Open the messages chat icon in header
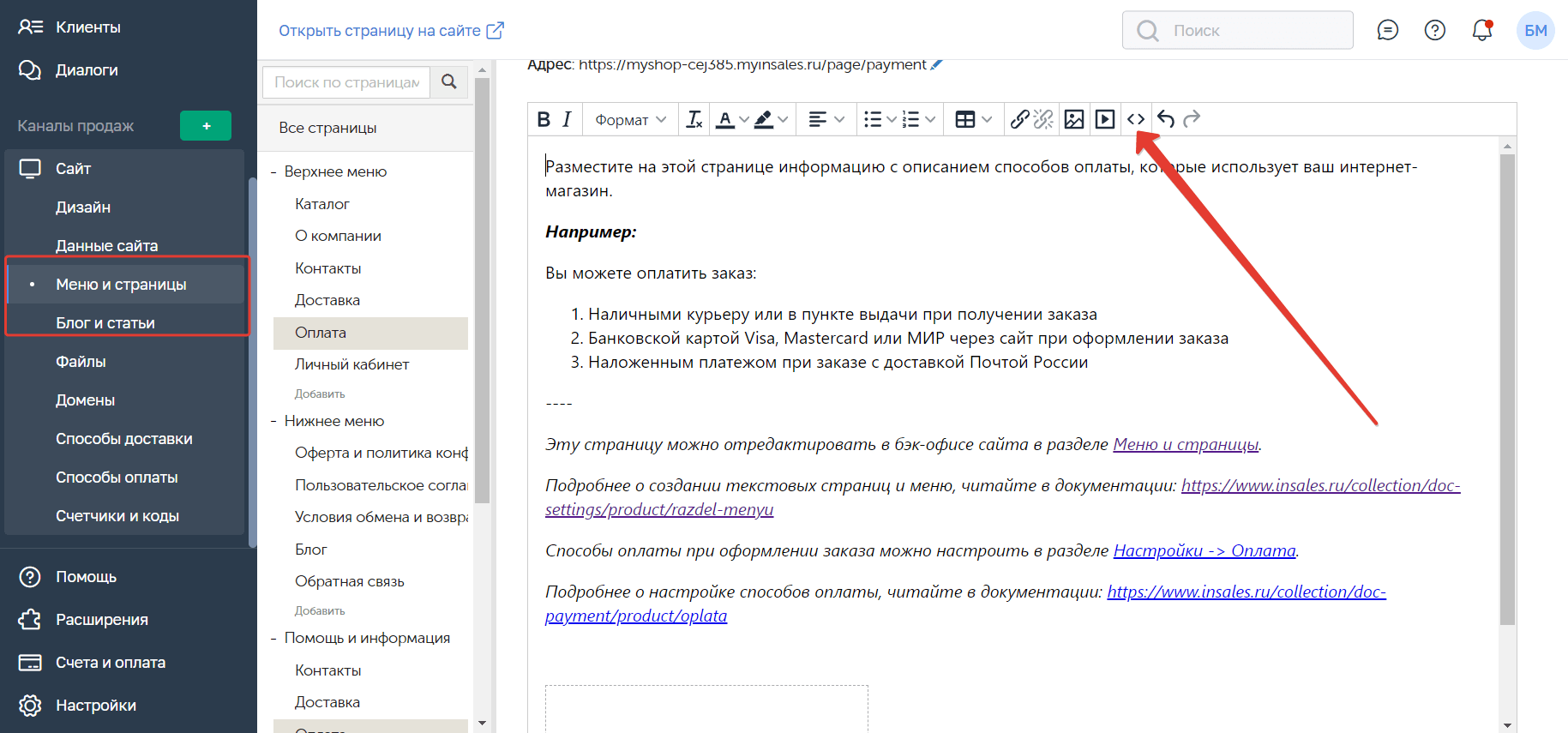 1388,30
